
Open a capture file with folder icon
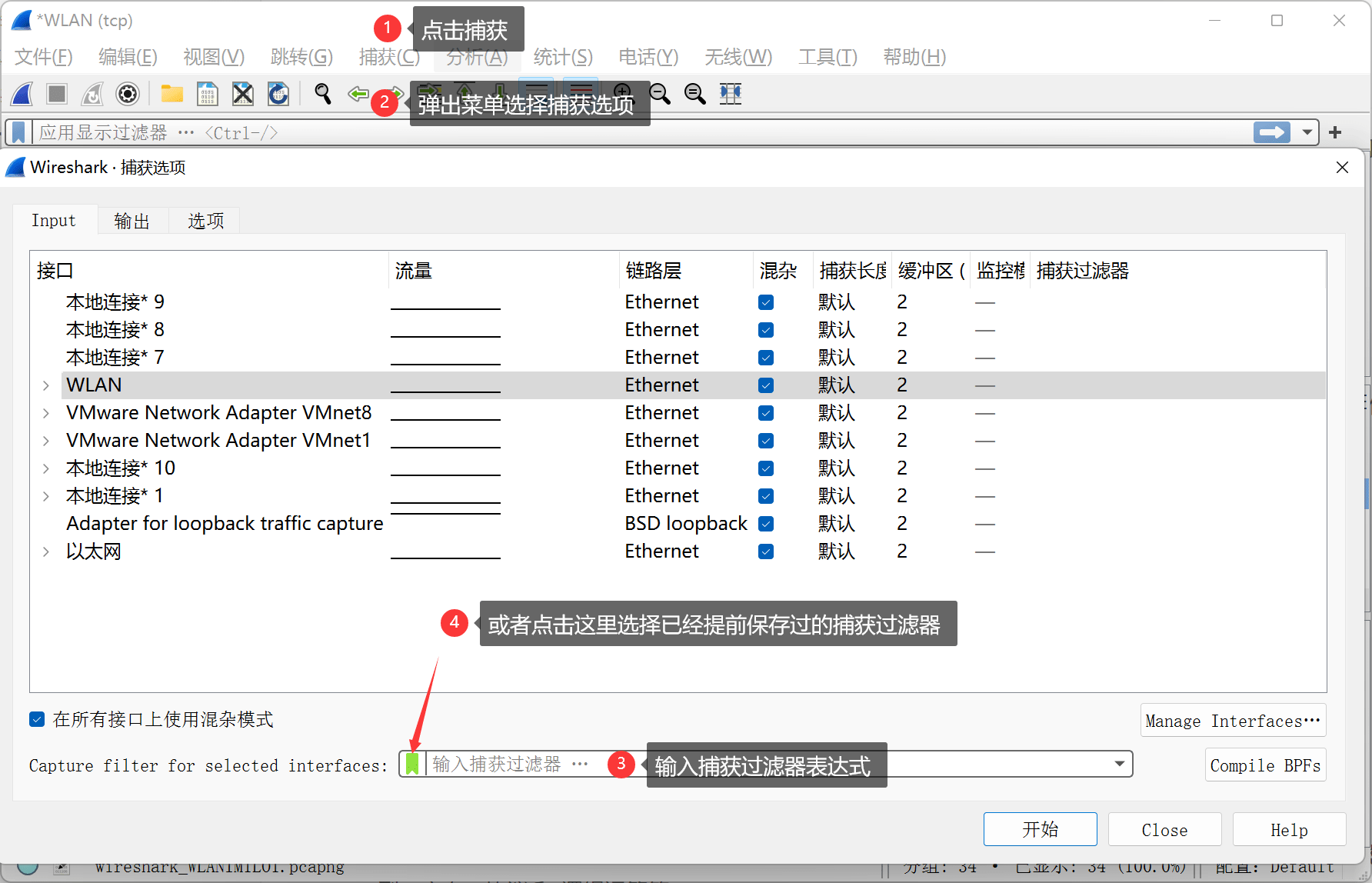[171, 94]
